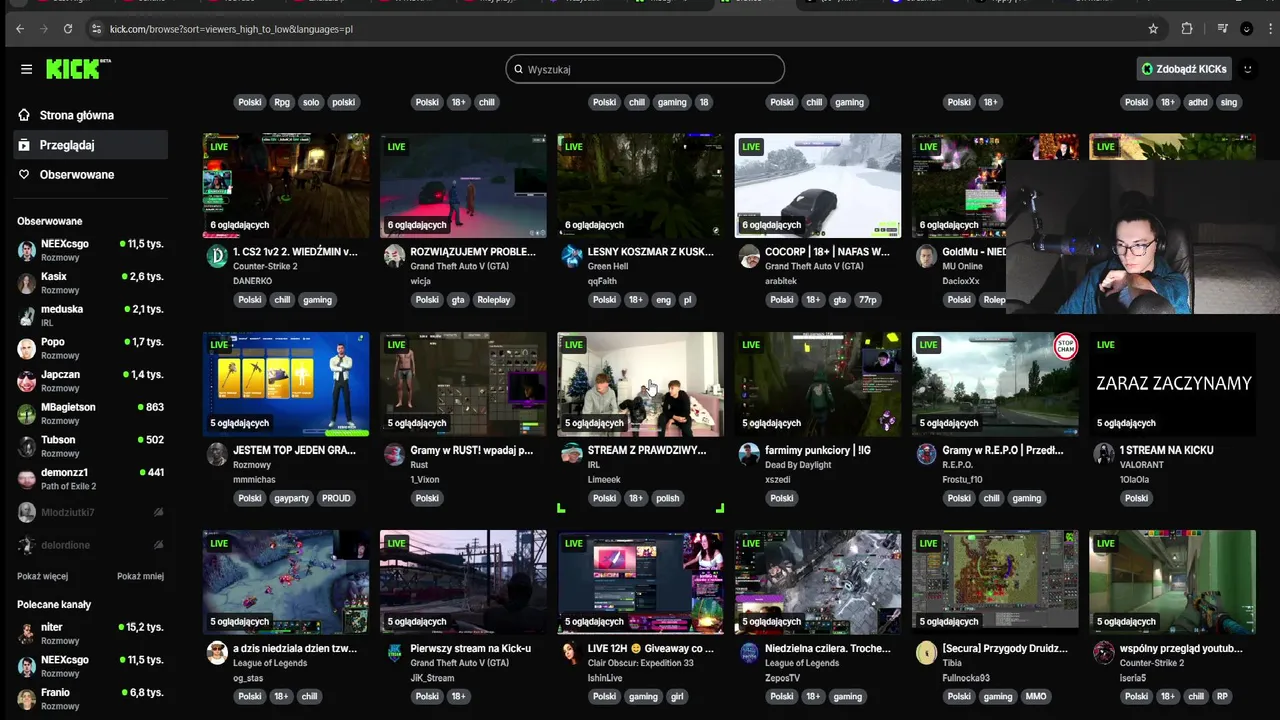Click ZeposTV channel avatar
This screenshot has height=720, width=1280.
coord(749,653)
